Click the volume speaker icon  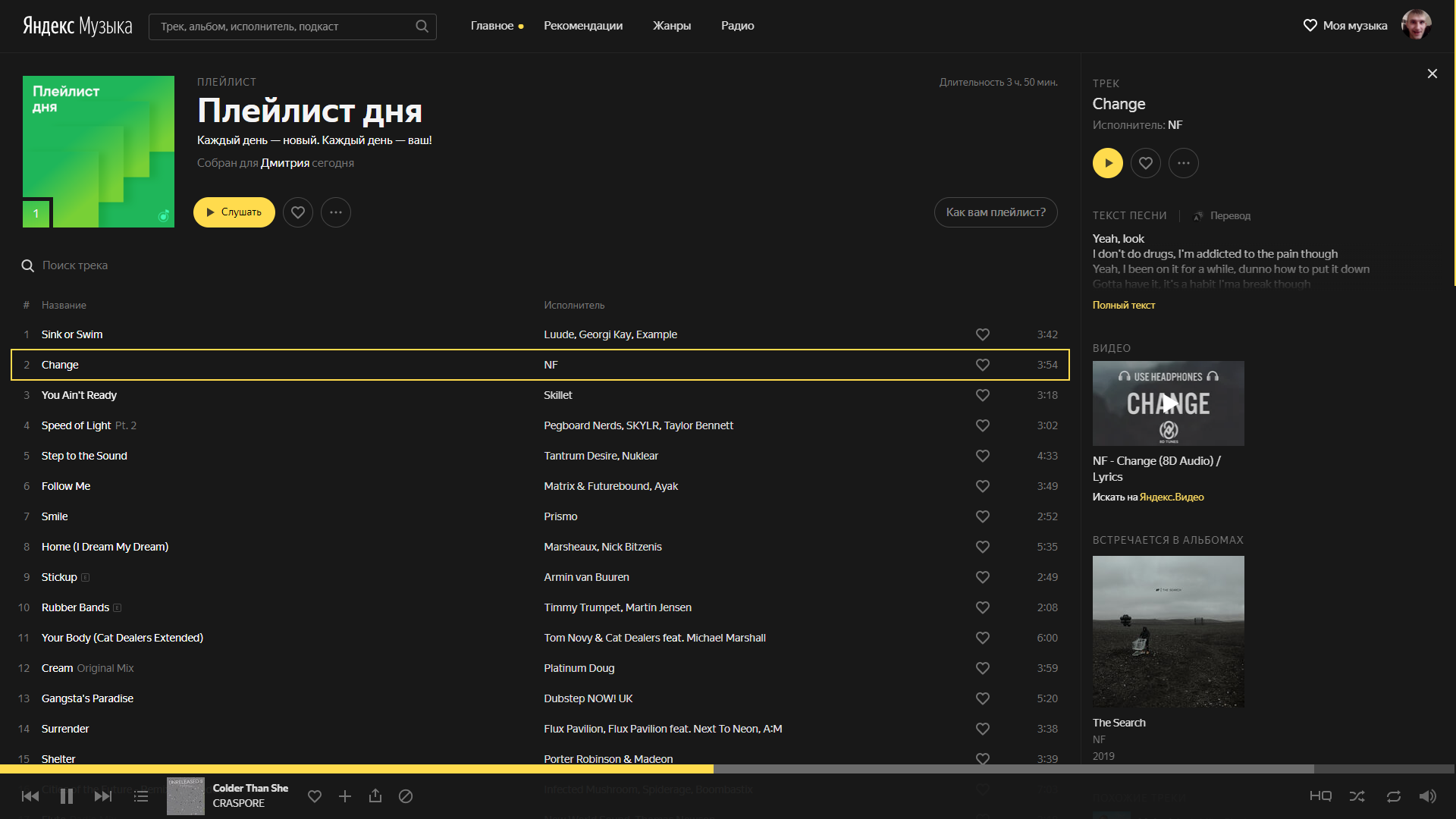point(1427,796)
